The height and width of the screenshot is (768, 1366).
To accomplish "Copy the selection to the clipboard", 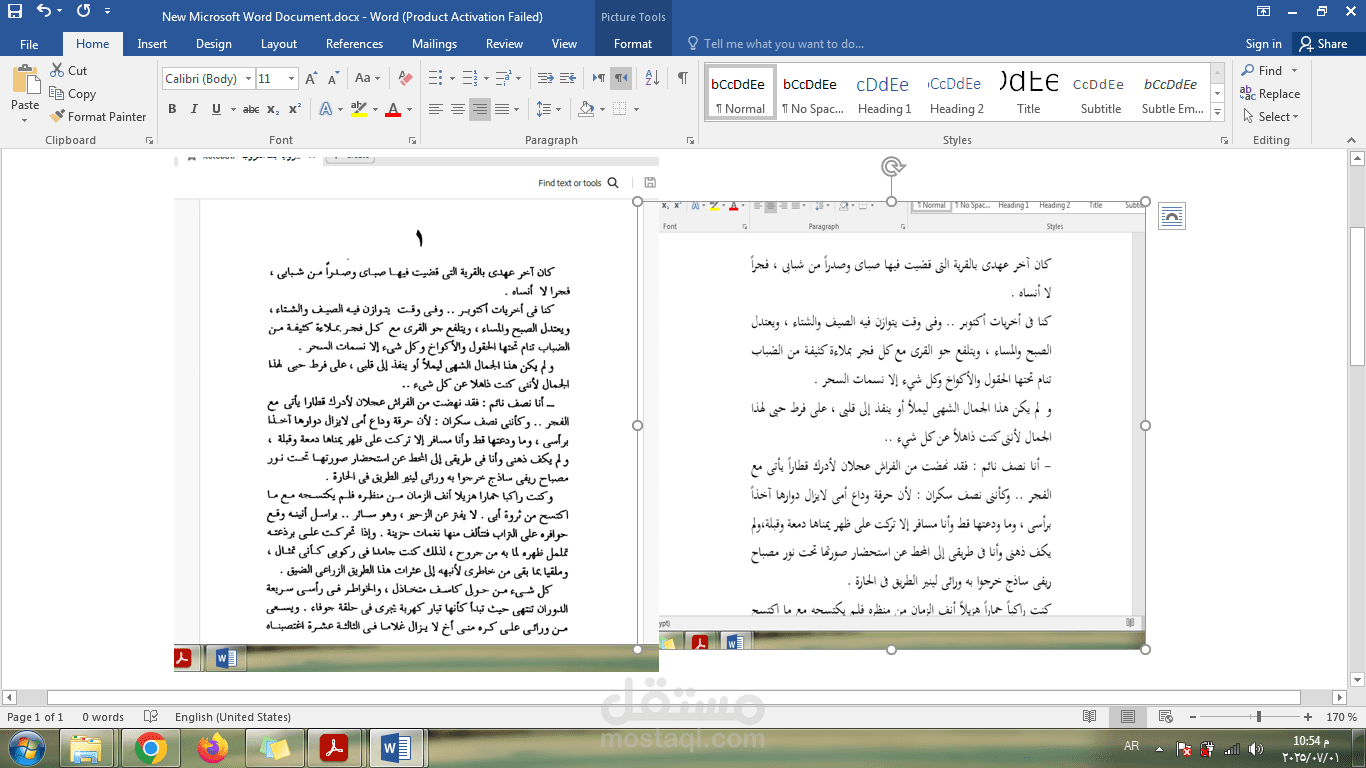I will [72, 94].
